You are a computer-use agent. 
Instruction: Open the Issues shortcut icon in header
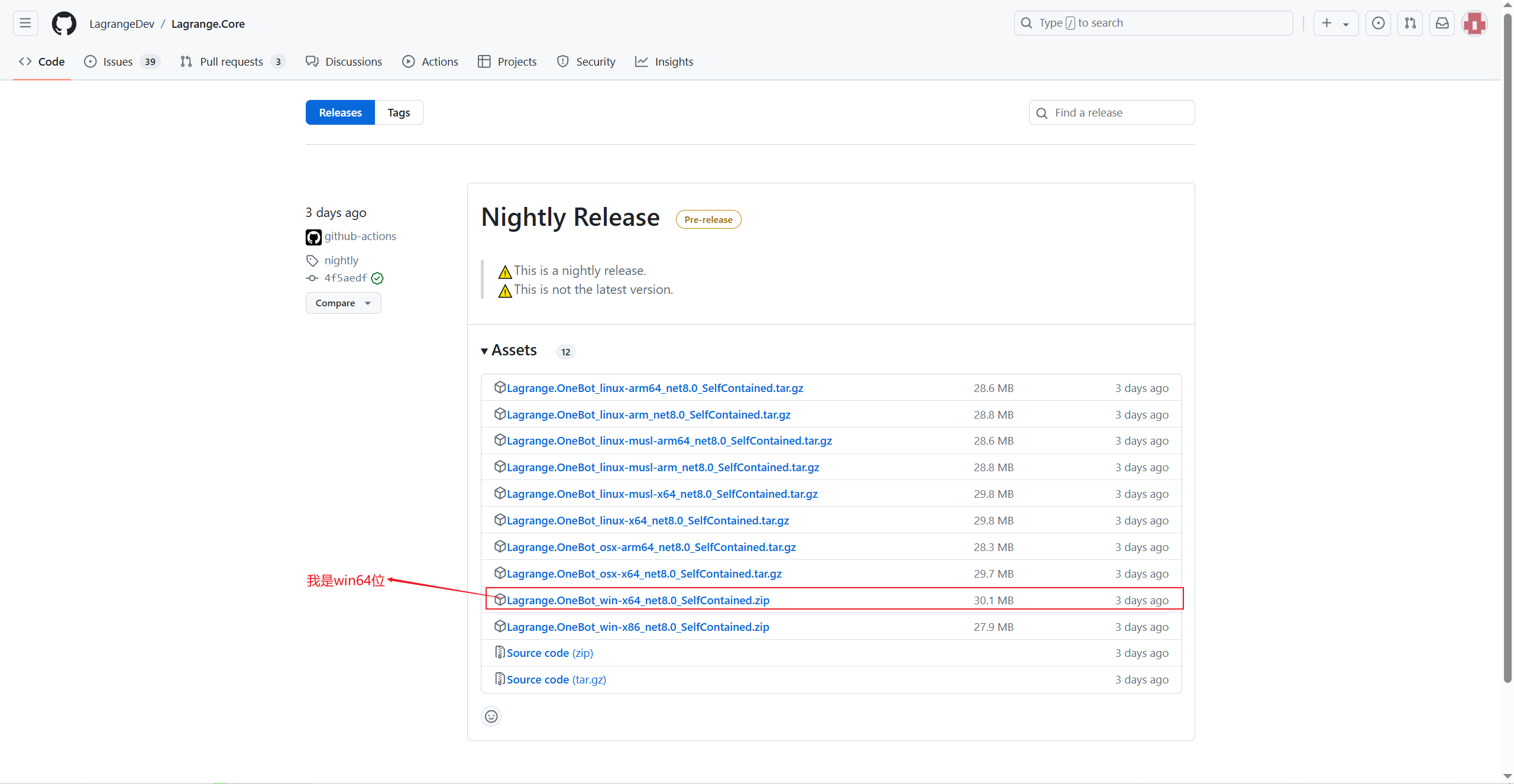[1378, 23]
